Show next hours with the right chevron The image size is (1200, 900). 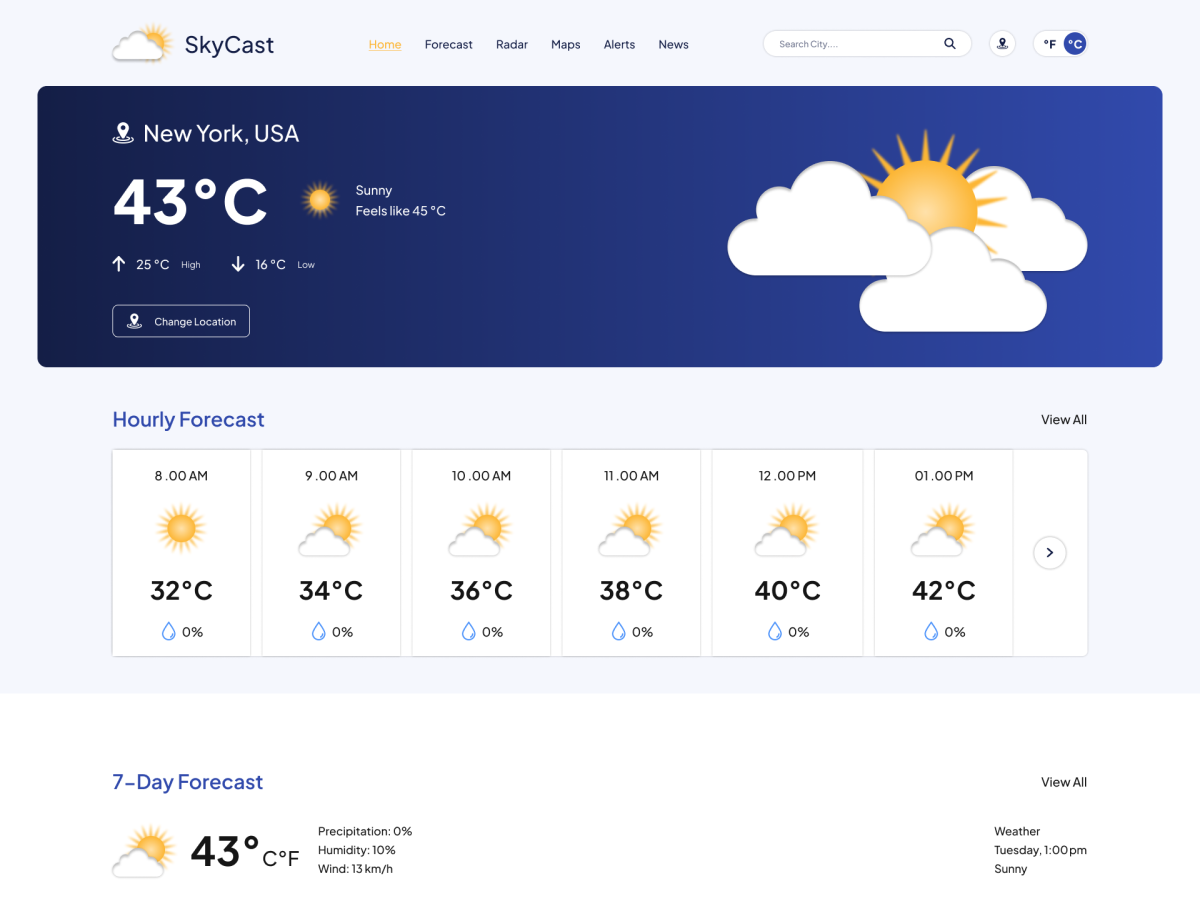[x=1050, y=552]
